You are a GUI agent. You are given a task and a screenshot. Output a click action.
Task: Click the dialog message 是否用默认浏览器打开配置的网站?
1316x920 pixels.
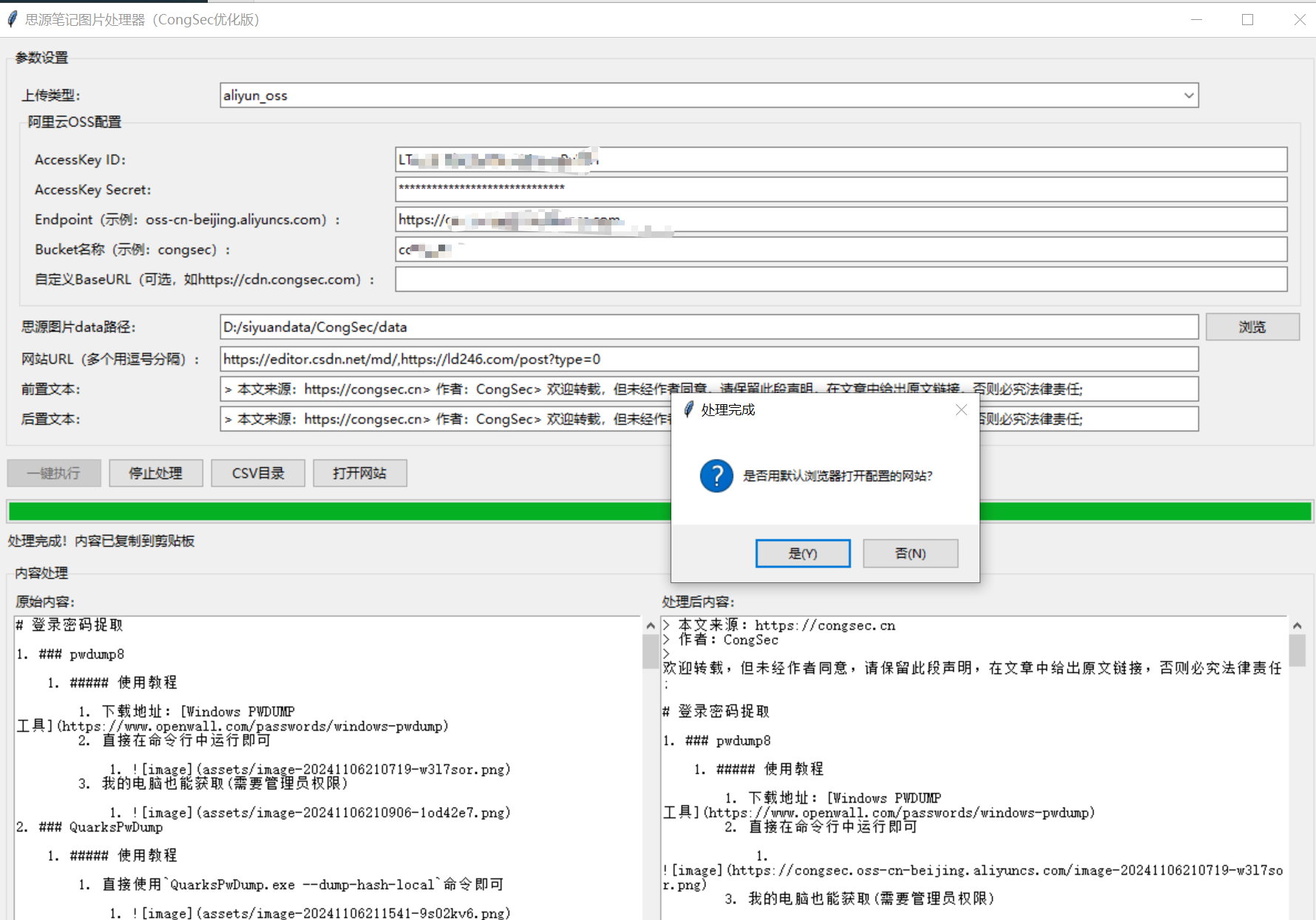point(838,476)
